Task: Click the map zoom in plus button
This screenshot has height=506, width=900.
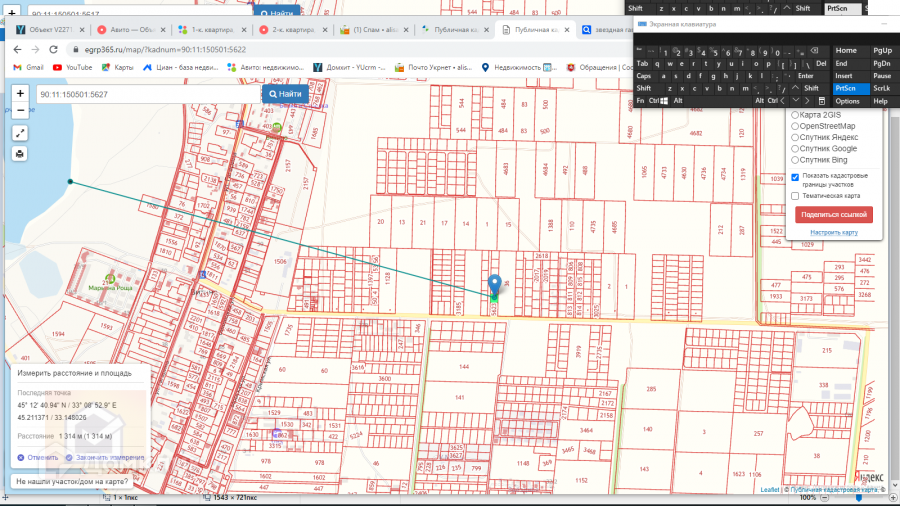Action: [20, 93]
